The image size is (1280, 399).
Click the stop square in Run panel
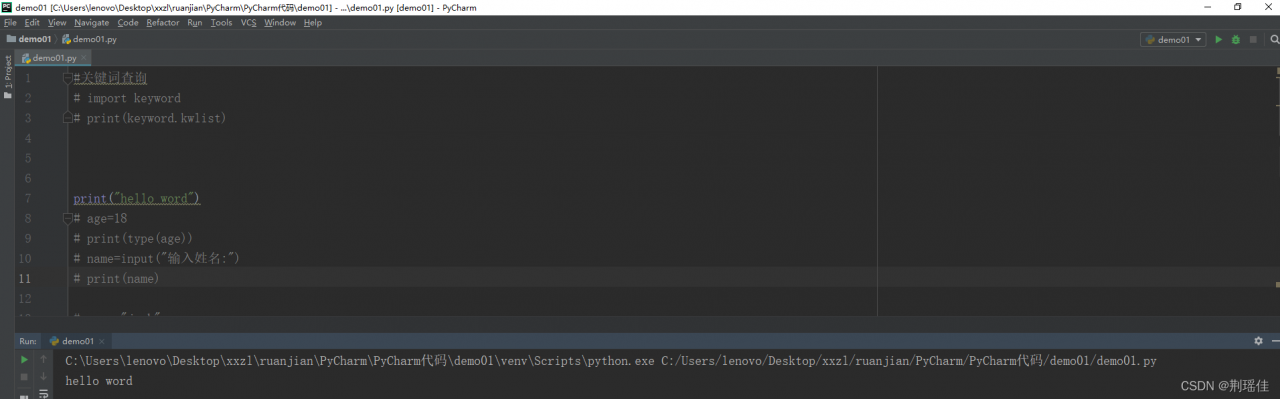(24, 377)
